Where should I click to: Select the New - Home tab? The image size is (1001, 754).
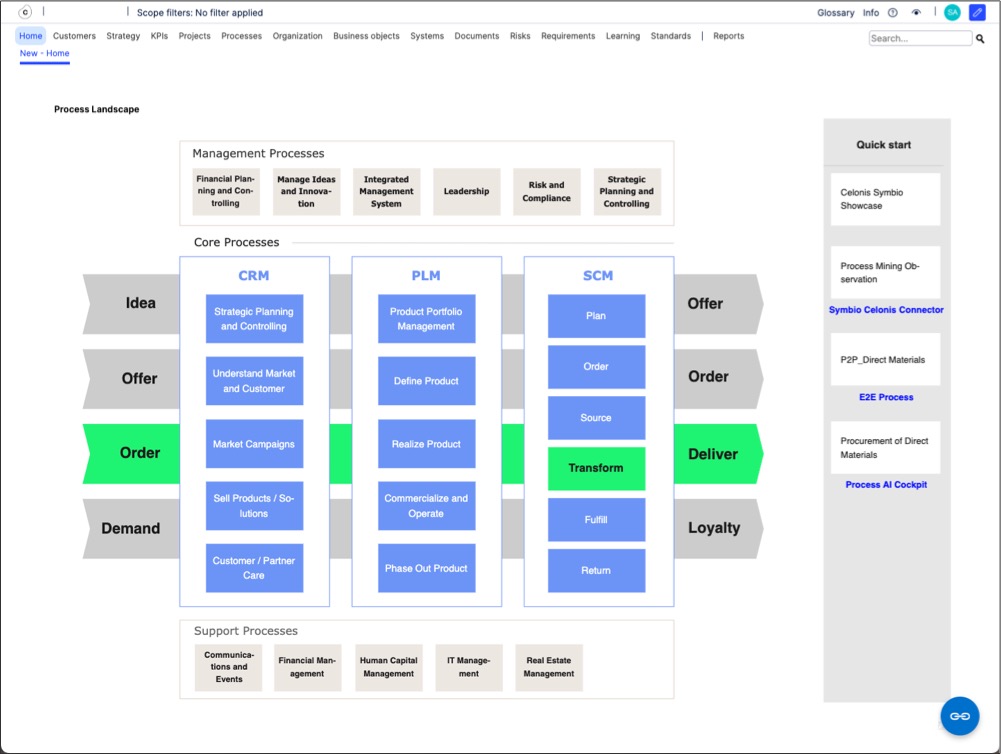(x=45, y=54)
